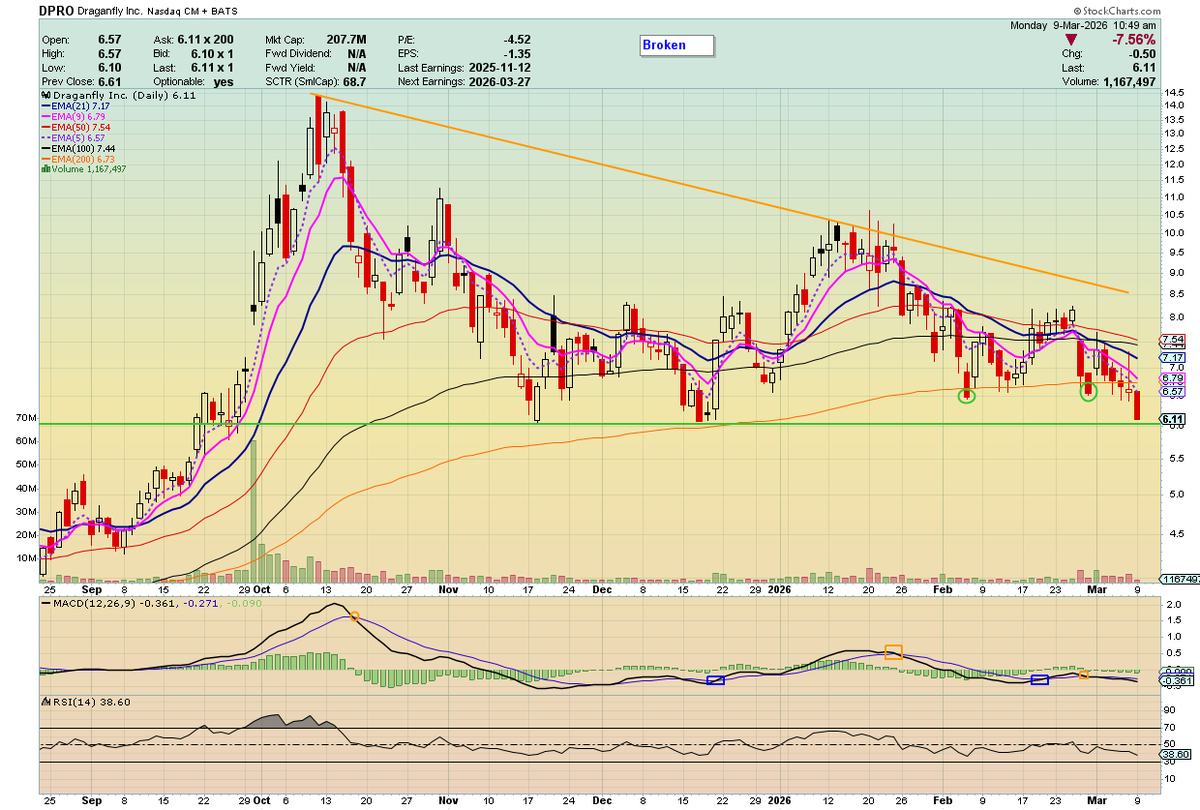Click the Low 6.10 value
This screenshot has height=810, width=1200.
coord(110,66)
